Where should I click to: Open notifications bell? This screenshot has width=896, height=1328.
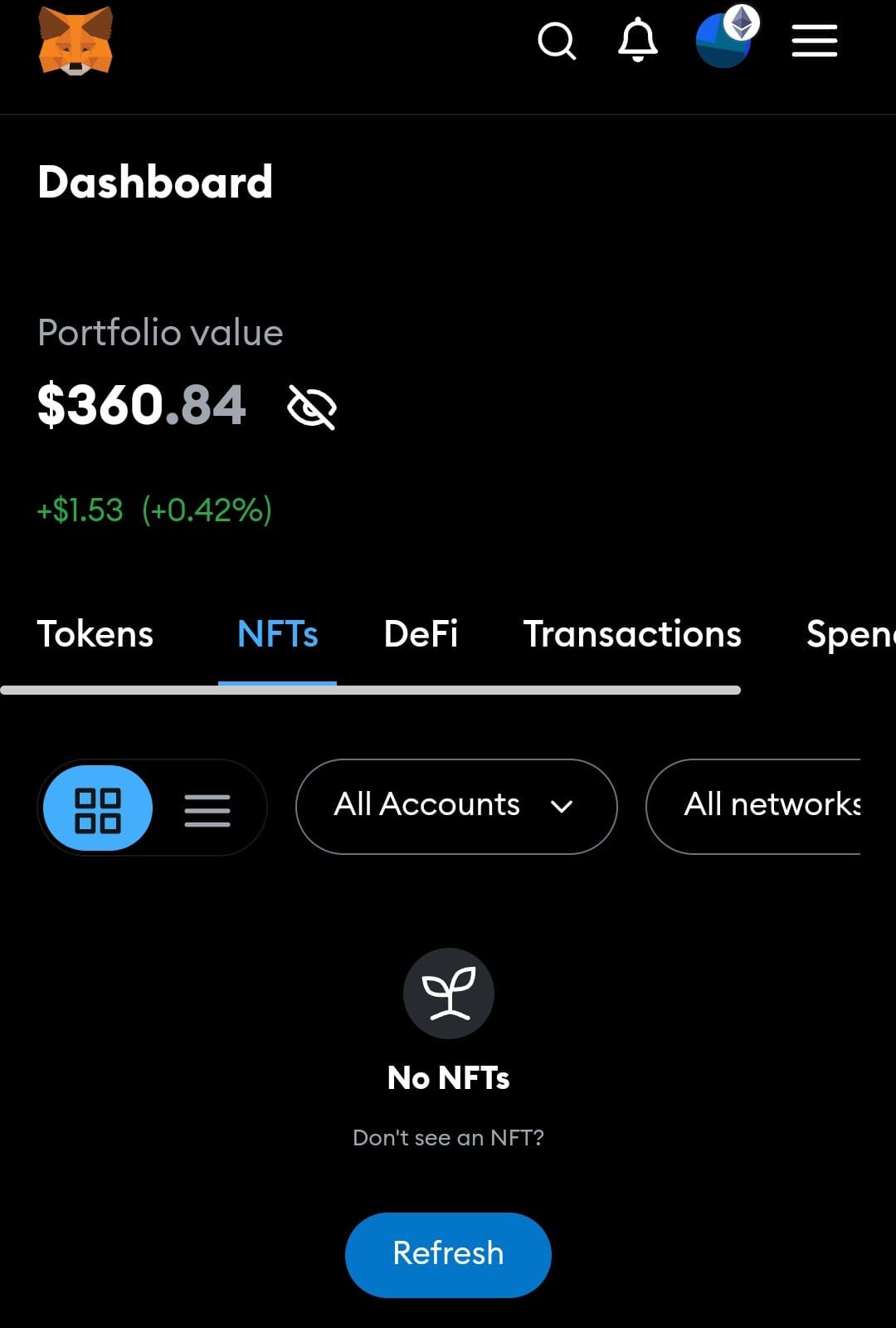pos(637,41)
